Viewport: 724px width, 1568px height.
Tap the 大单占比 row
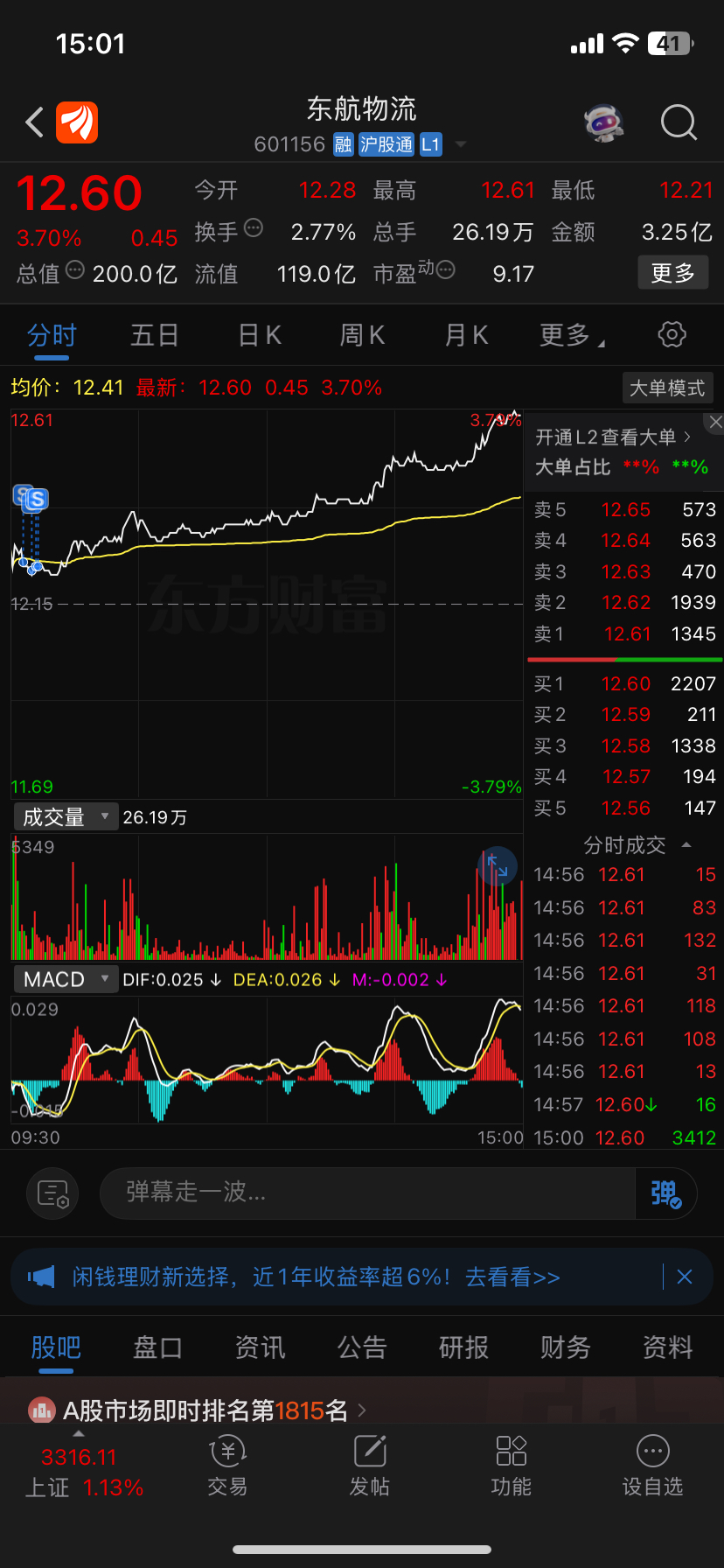pos(622,467)
